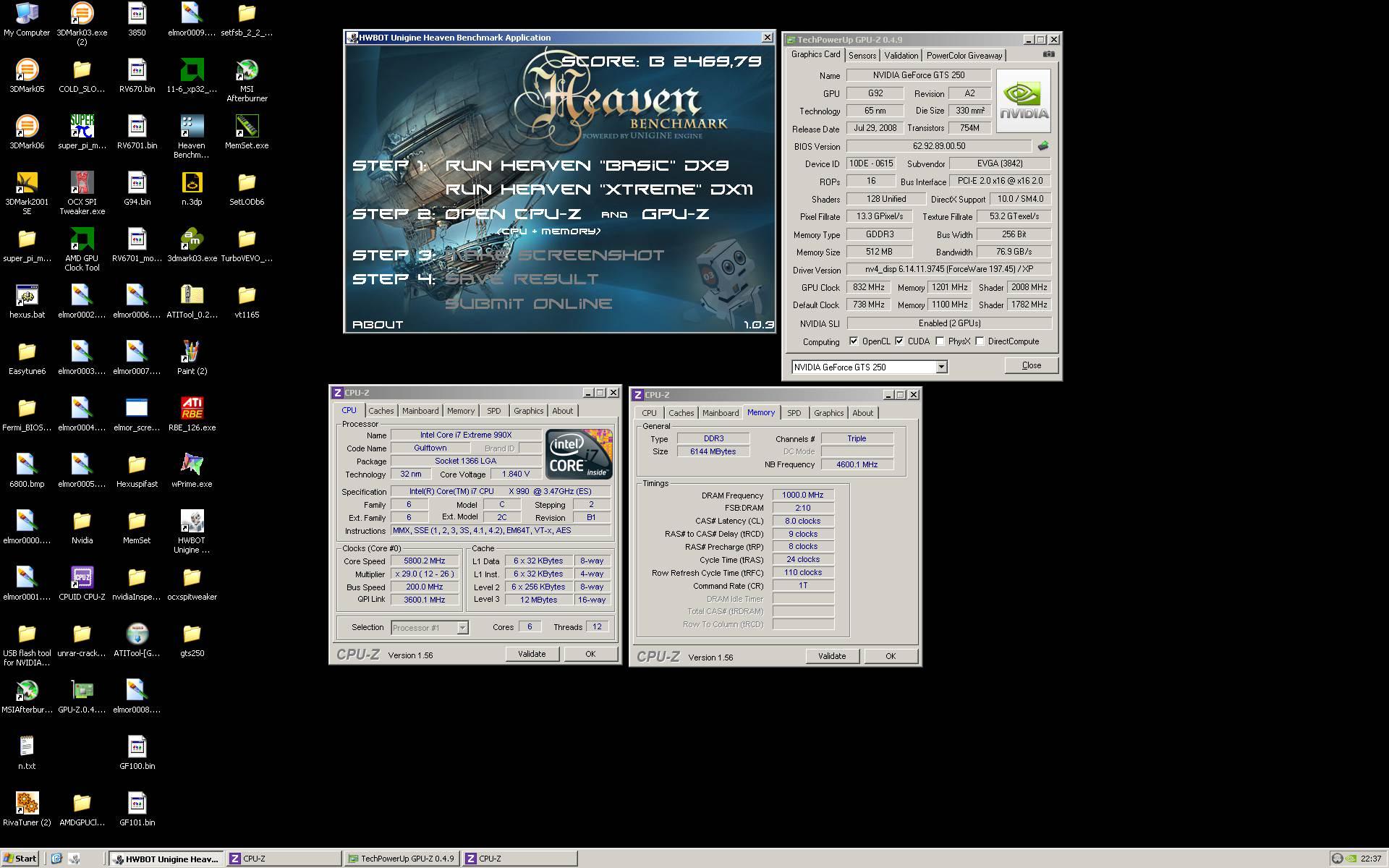Click the GPU-Z BIOS save chip icon
The image size is (1389, 868).
coord(1042,146)
